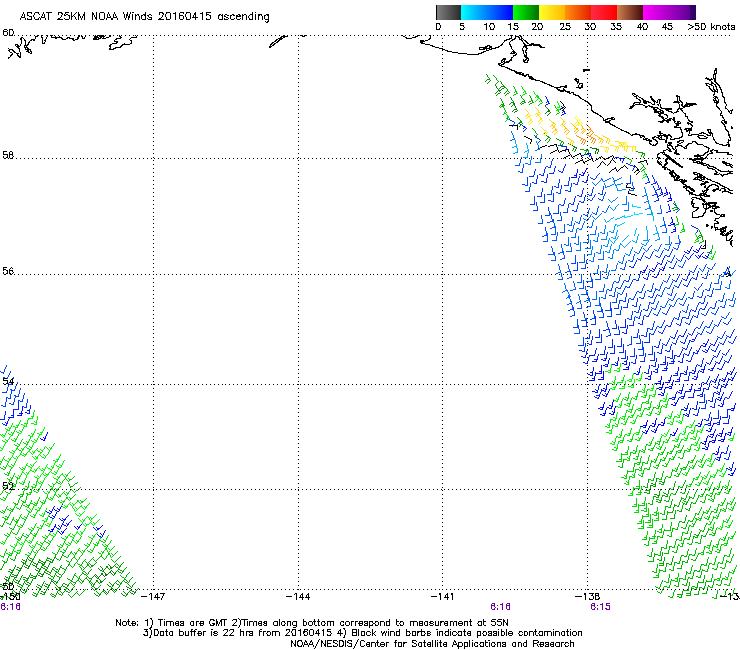Click the '-138' longitude axis label
This screenshot has width=740, height=650.
(588, 597)
